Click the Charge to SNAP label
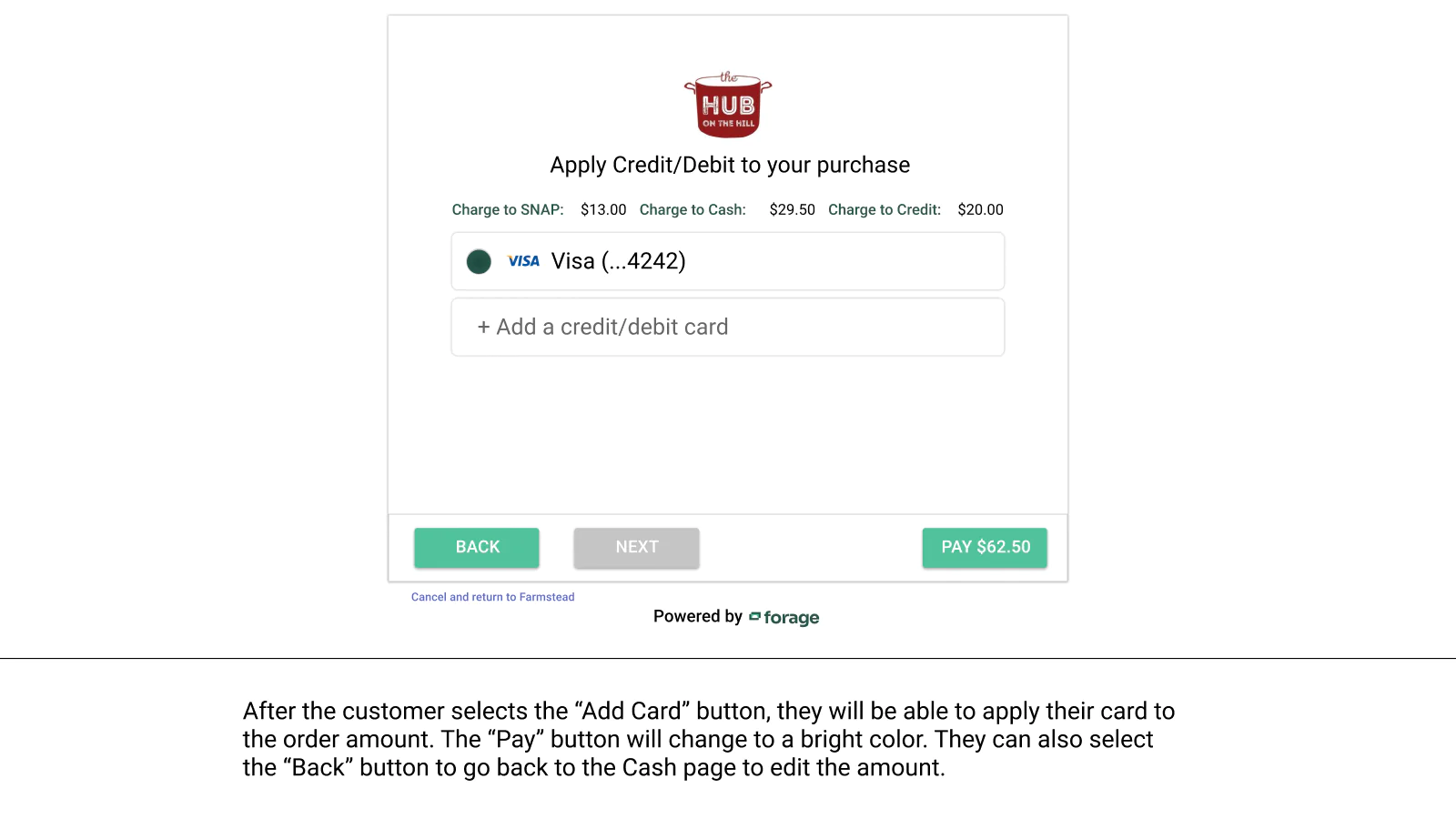 pos(508,209)
